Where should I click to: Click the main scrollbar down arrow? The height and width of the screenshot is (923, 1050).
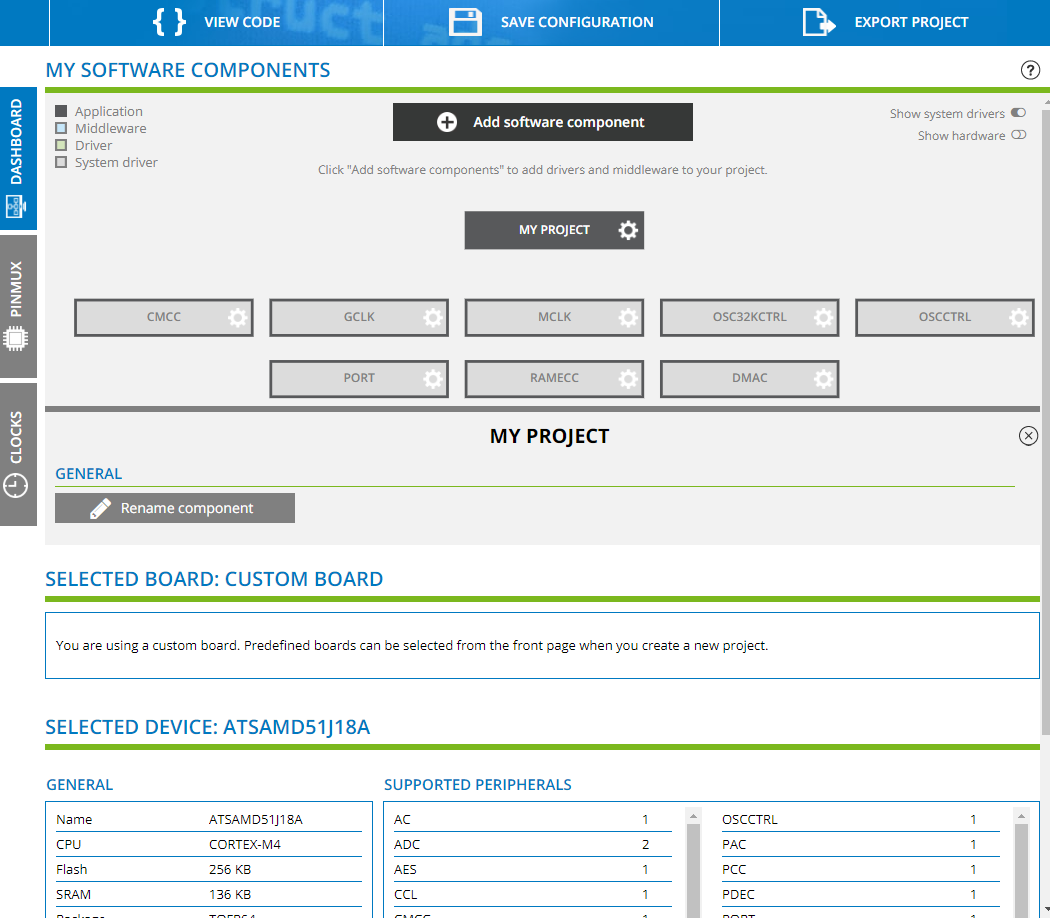tap(1046, 910)
